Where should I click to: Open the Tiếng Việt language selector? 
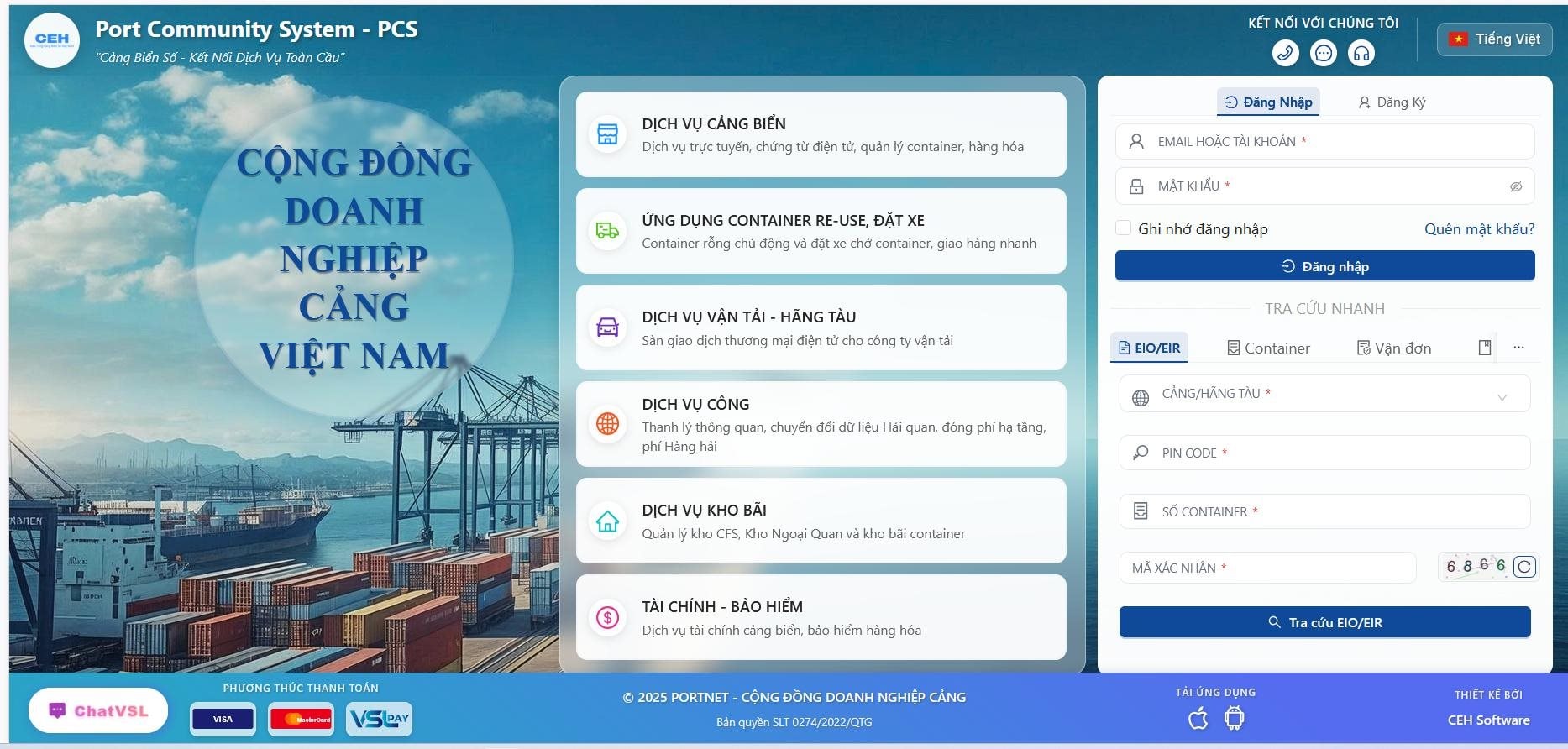point(1495,39)
